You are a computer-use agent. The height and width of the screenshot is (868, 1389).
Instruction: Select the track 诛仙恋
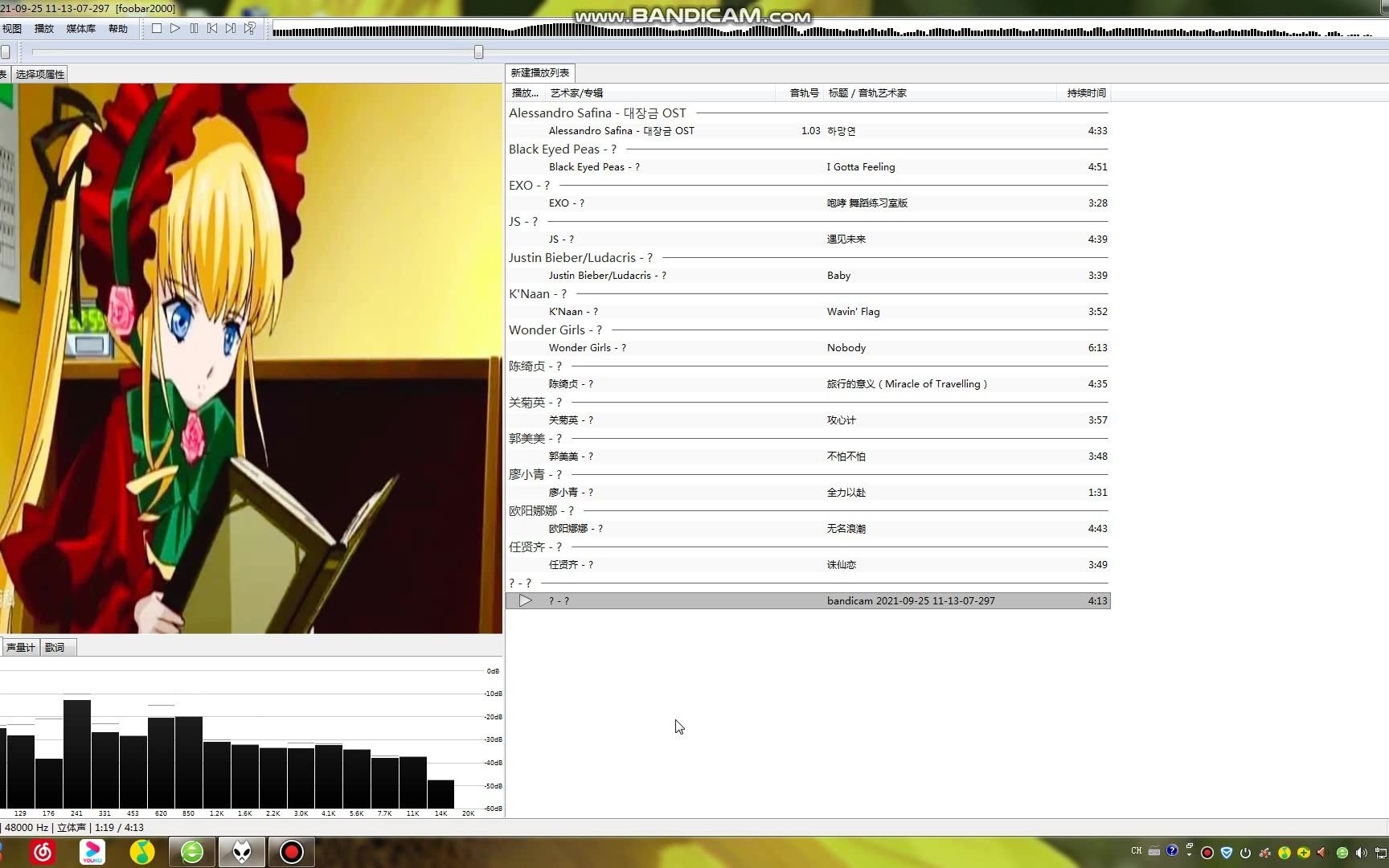pos(808,565)
